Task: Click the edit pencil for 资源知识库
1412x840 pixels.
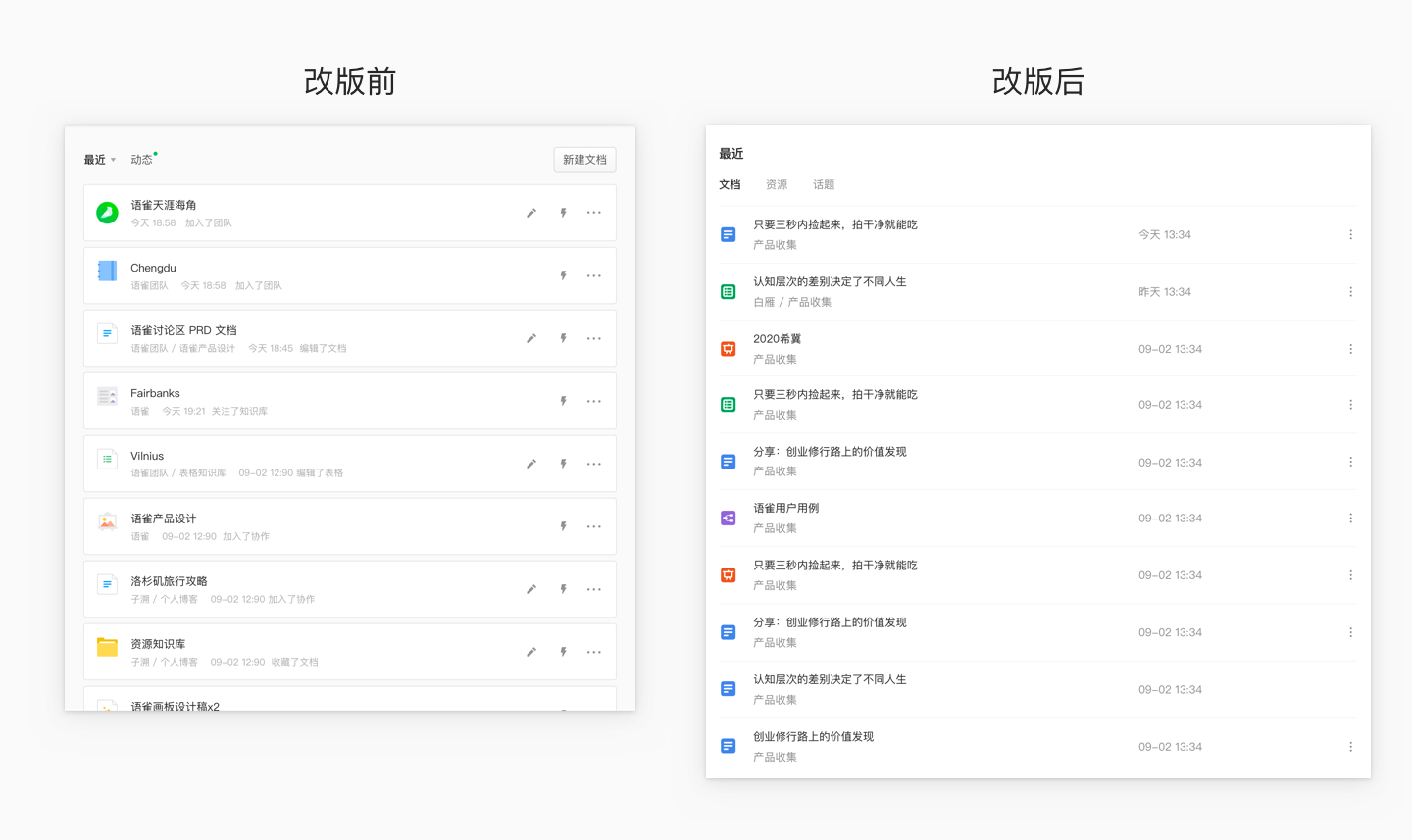Action: (531, 652)
